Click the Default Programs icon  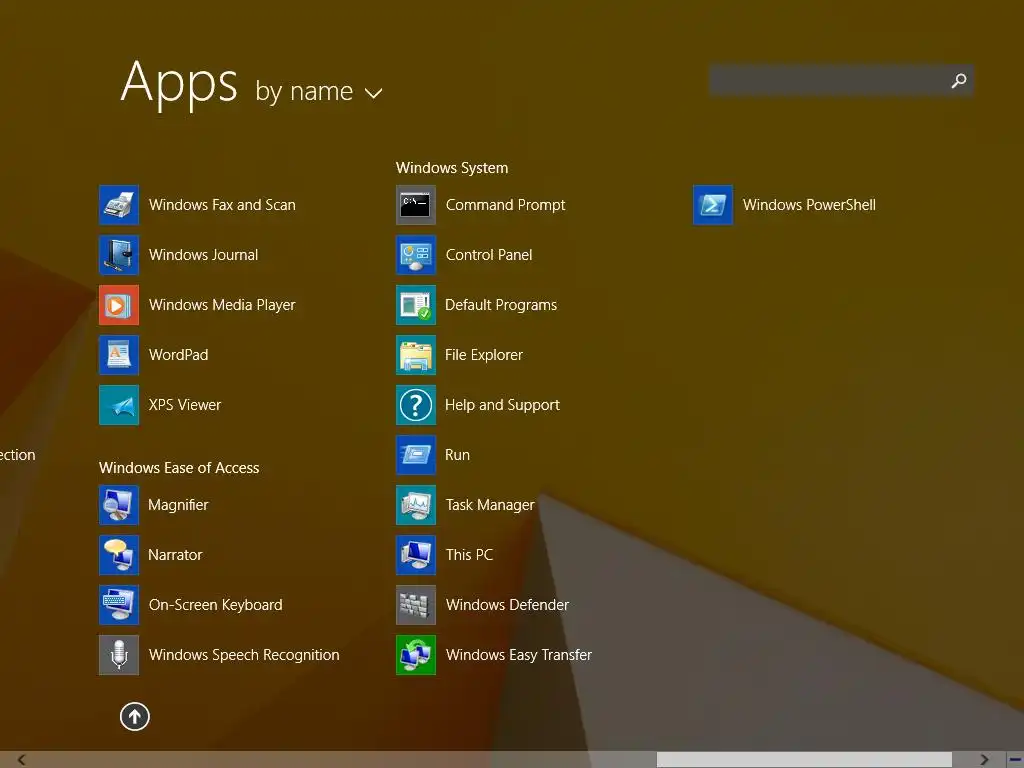coord(416,305)
